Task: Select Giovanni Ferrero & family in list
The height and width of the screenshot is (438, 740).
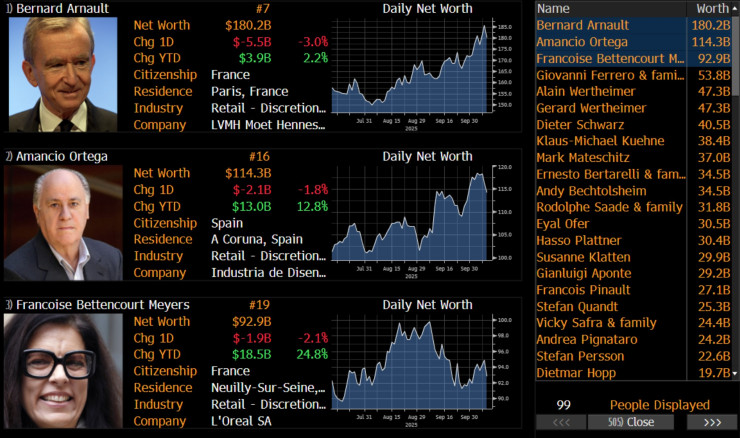Action: (x=610, y=75)
